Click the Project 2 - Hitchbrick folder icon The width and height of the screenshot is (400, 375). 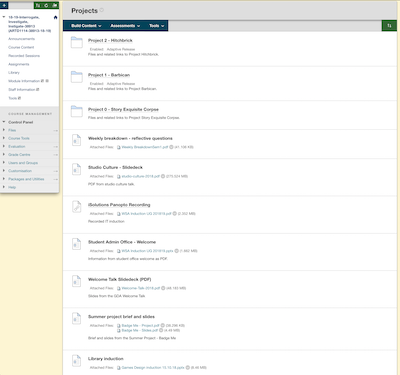77,42
